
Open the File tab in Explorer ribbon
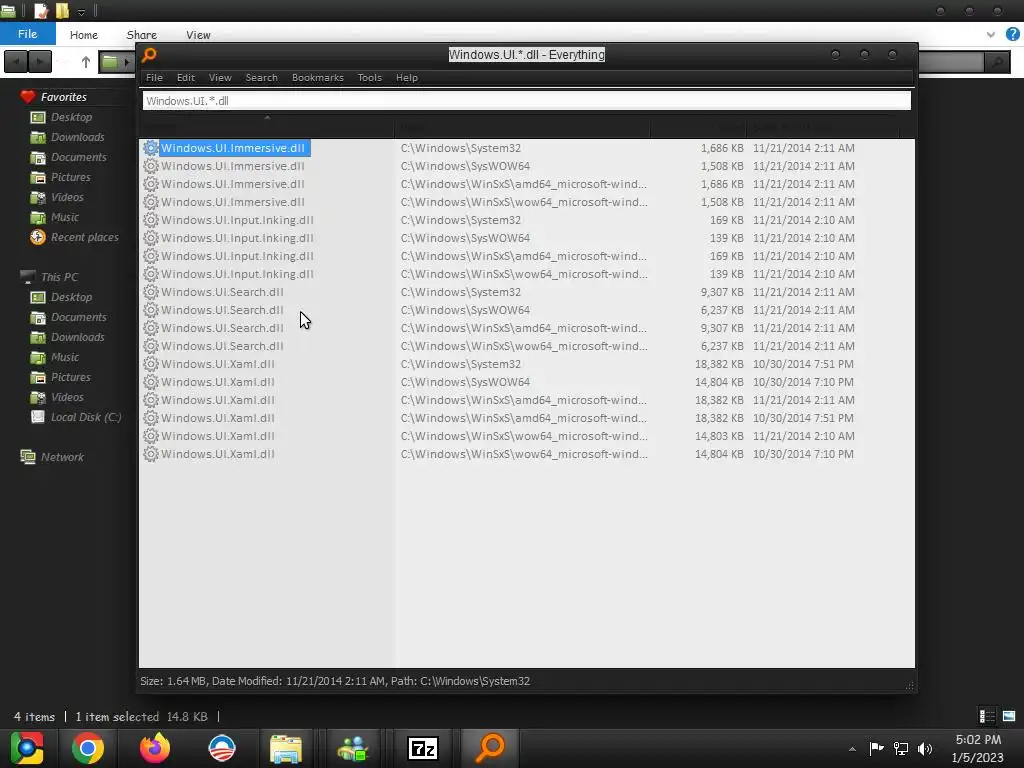[27, 34]
